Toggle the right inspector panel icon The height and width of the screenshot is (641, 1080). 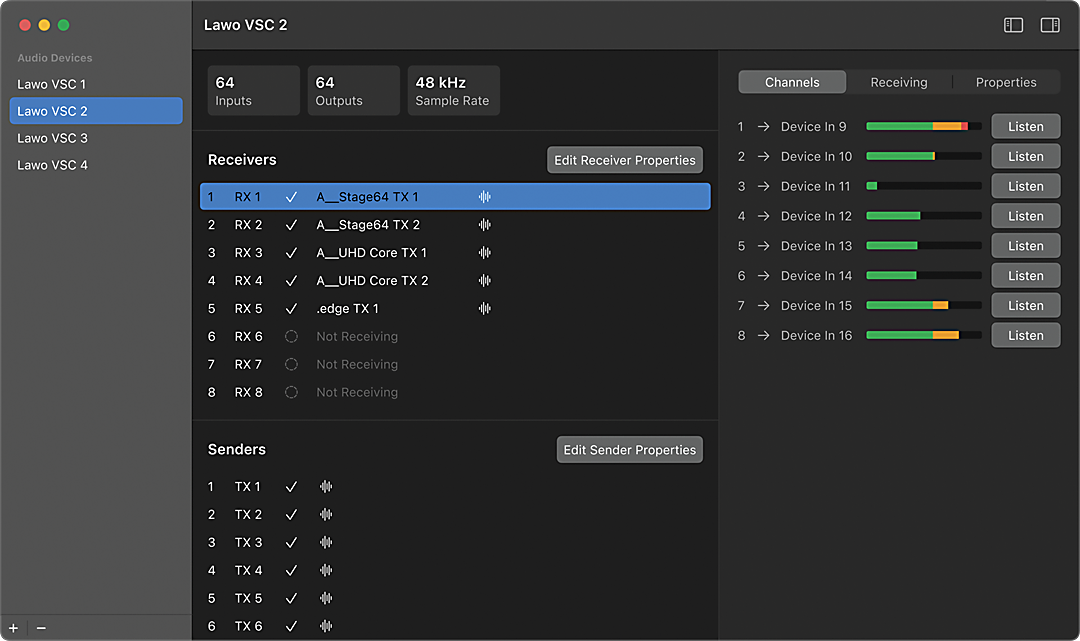click(1050, 25)
